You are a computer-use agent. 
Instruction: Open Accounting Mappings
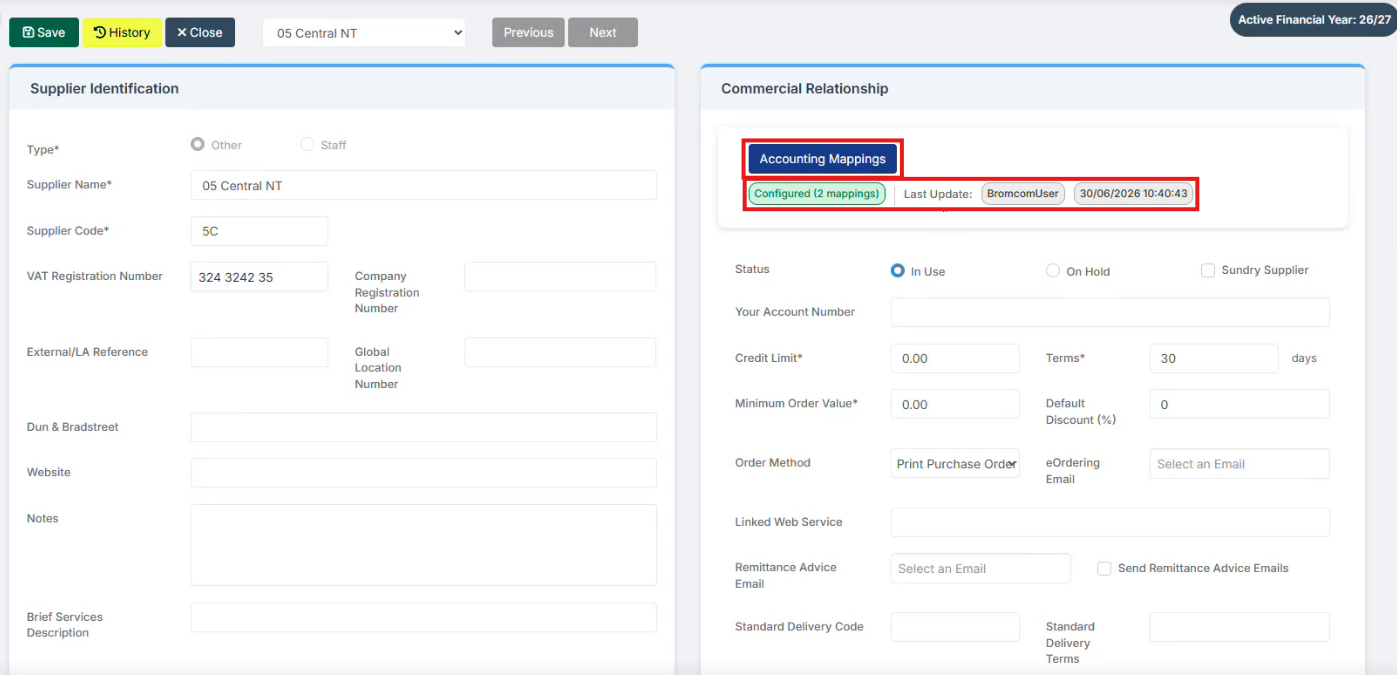822,159
